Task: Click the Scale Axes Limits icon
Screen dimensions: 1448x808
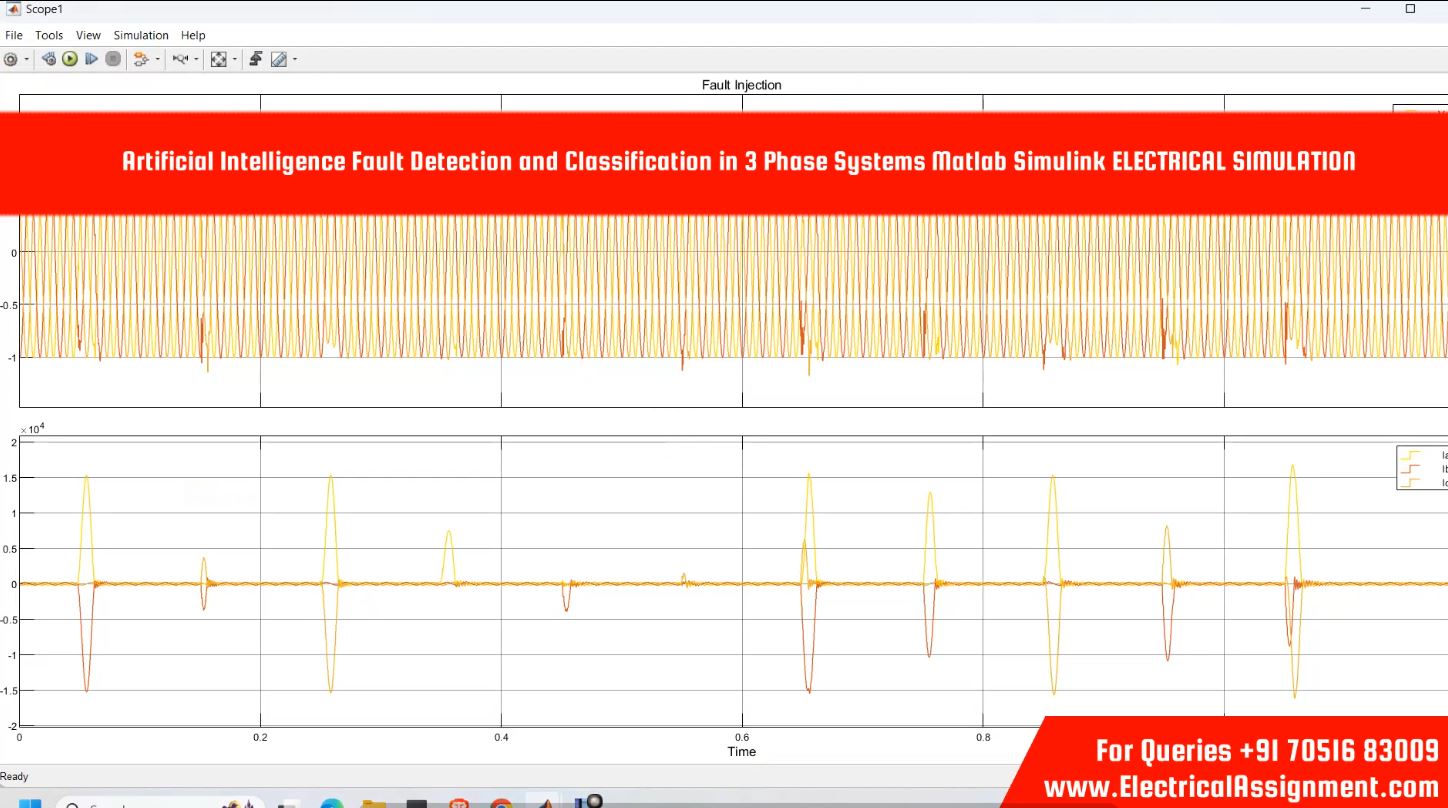Action: (218, 59)
